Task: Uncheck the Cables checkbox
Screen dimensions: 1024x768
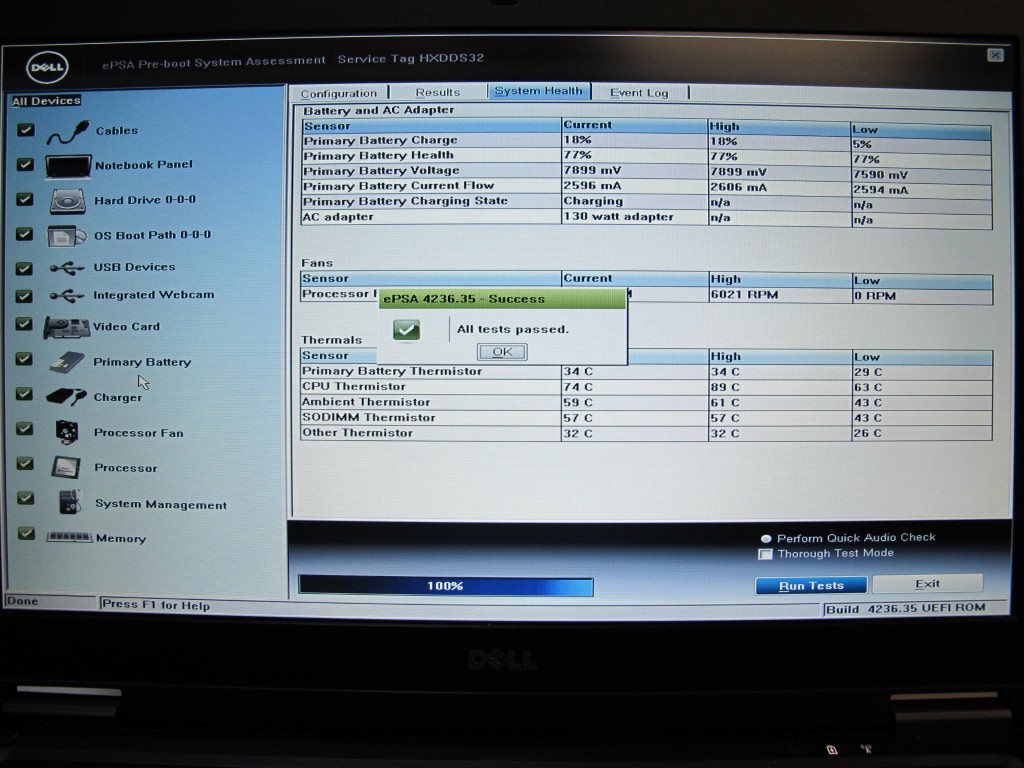Action: click(x=25, y=130)
